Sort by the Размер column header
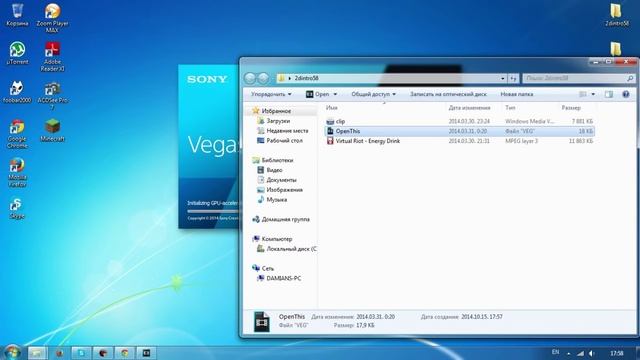This screenshot has width=640, height=360. click(x=571, y=108)
